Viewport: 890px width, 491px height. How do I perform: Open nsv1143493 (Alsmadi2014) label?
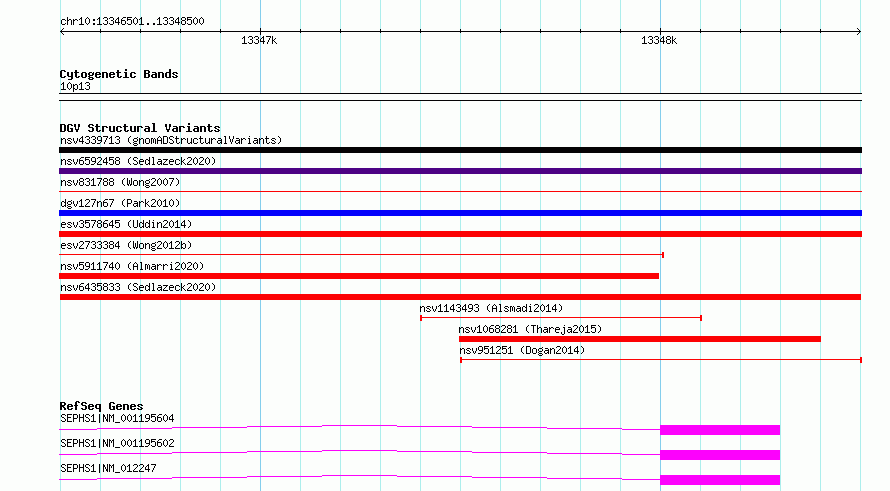[x=491, y=308]
